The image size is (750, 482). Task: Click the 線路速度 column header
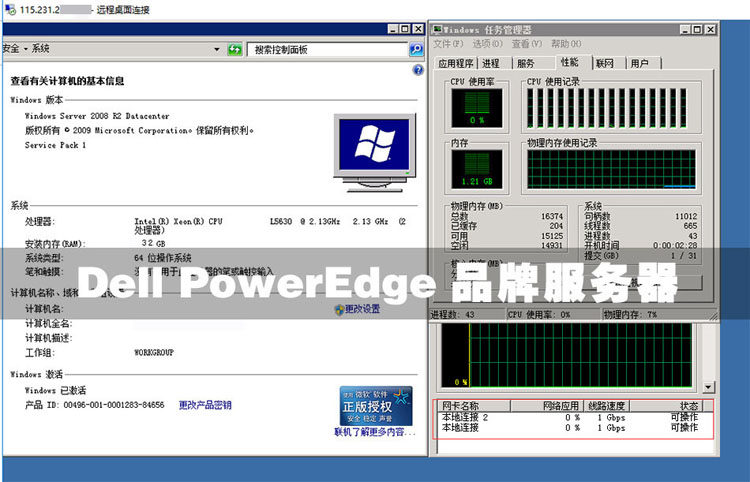[606, 406]
